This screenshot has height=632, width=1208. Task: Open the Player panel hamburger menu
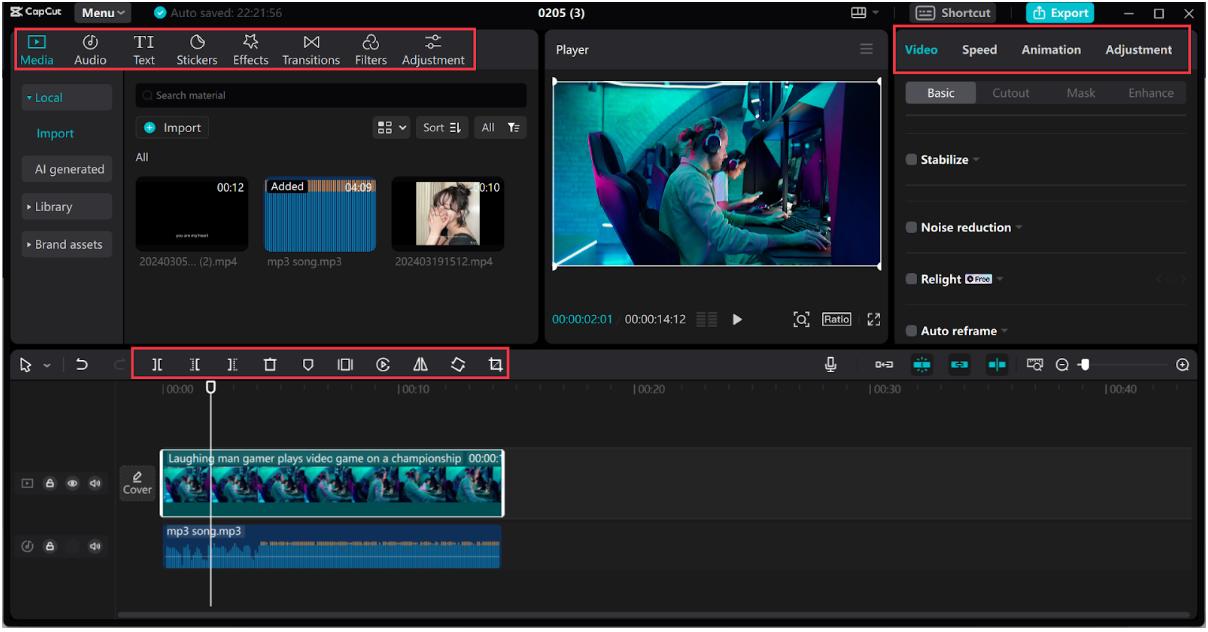pos(866,49)
